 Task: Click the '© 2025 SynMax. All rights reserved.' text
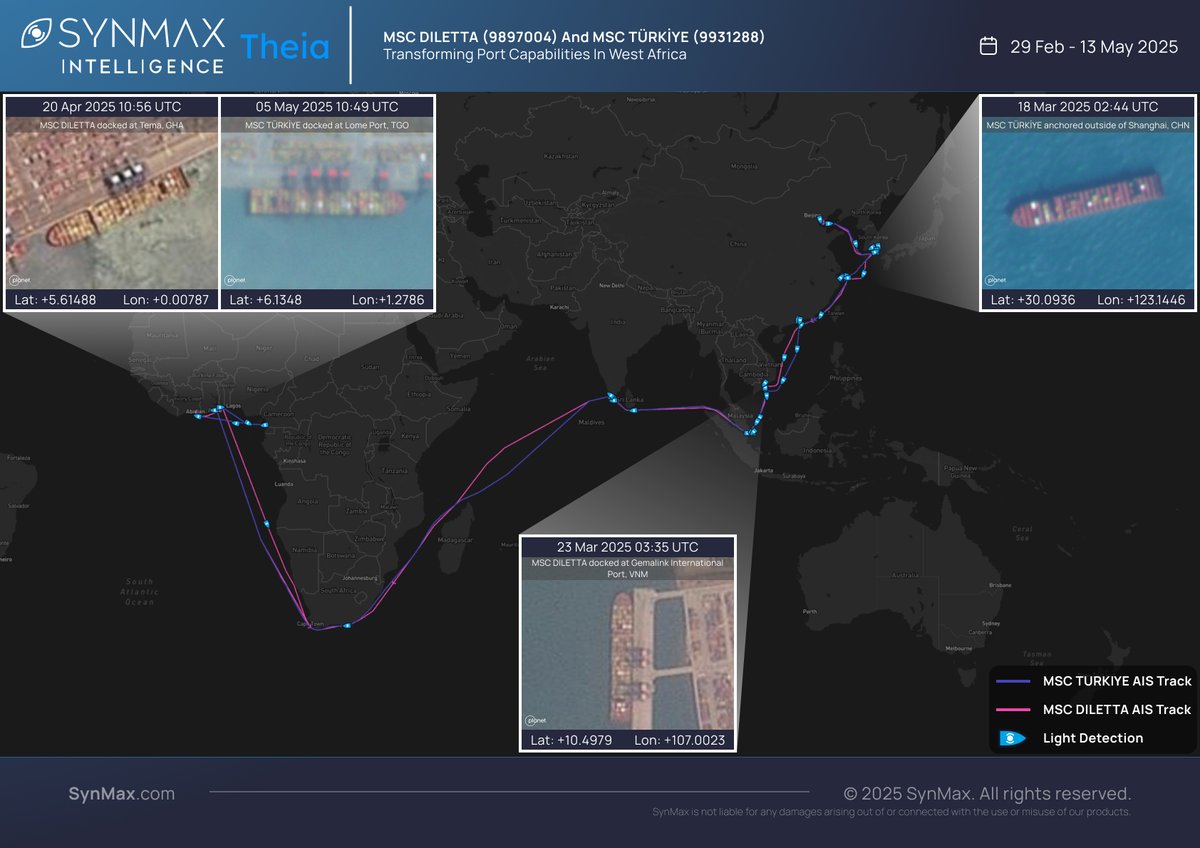coord(987,794)
